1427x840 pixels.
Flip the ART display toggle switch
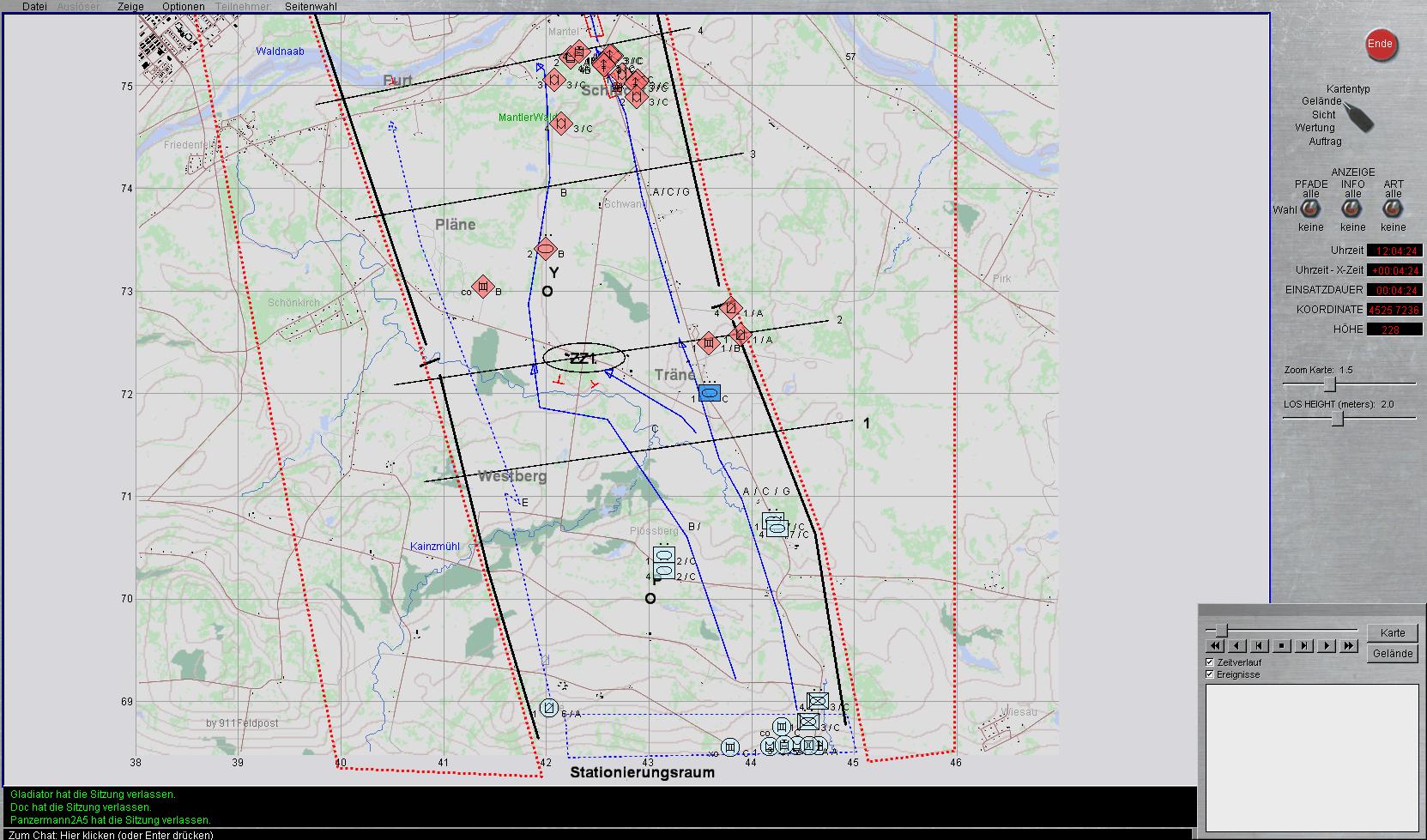click(x=1393, y=210)
